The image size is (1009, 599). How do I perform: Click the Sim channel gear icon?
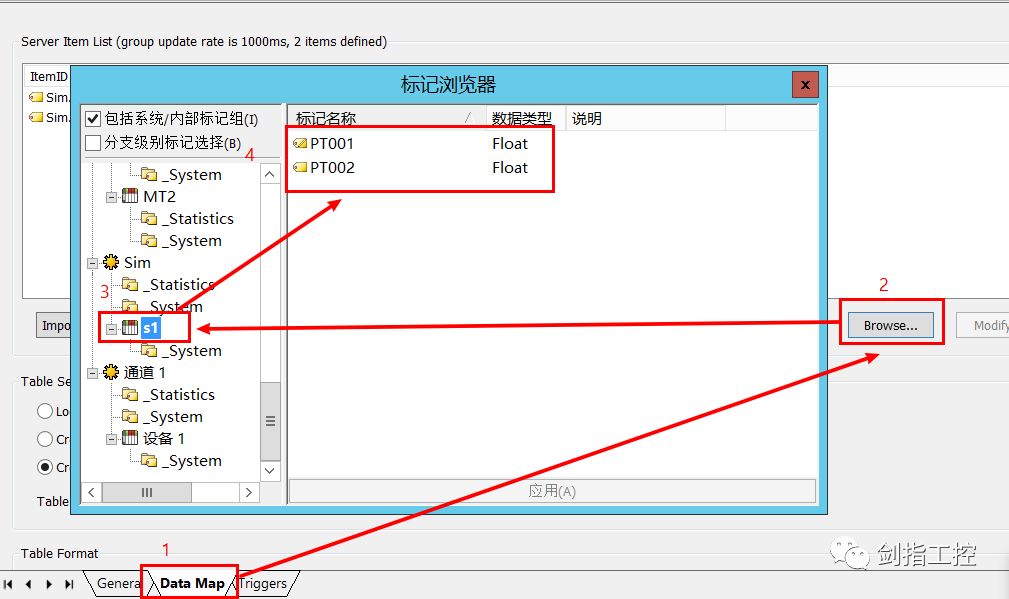(x=111, y=262)
